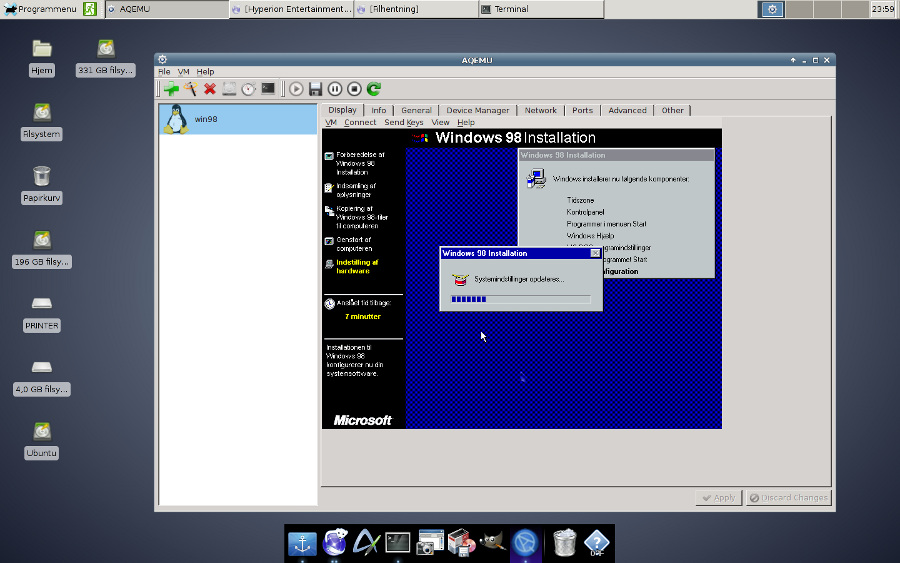
Task: Open the Send Keys menu
Action: pyautogui.click(x=404, y=122)
